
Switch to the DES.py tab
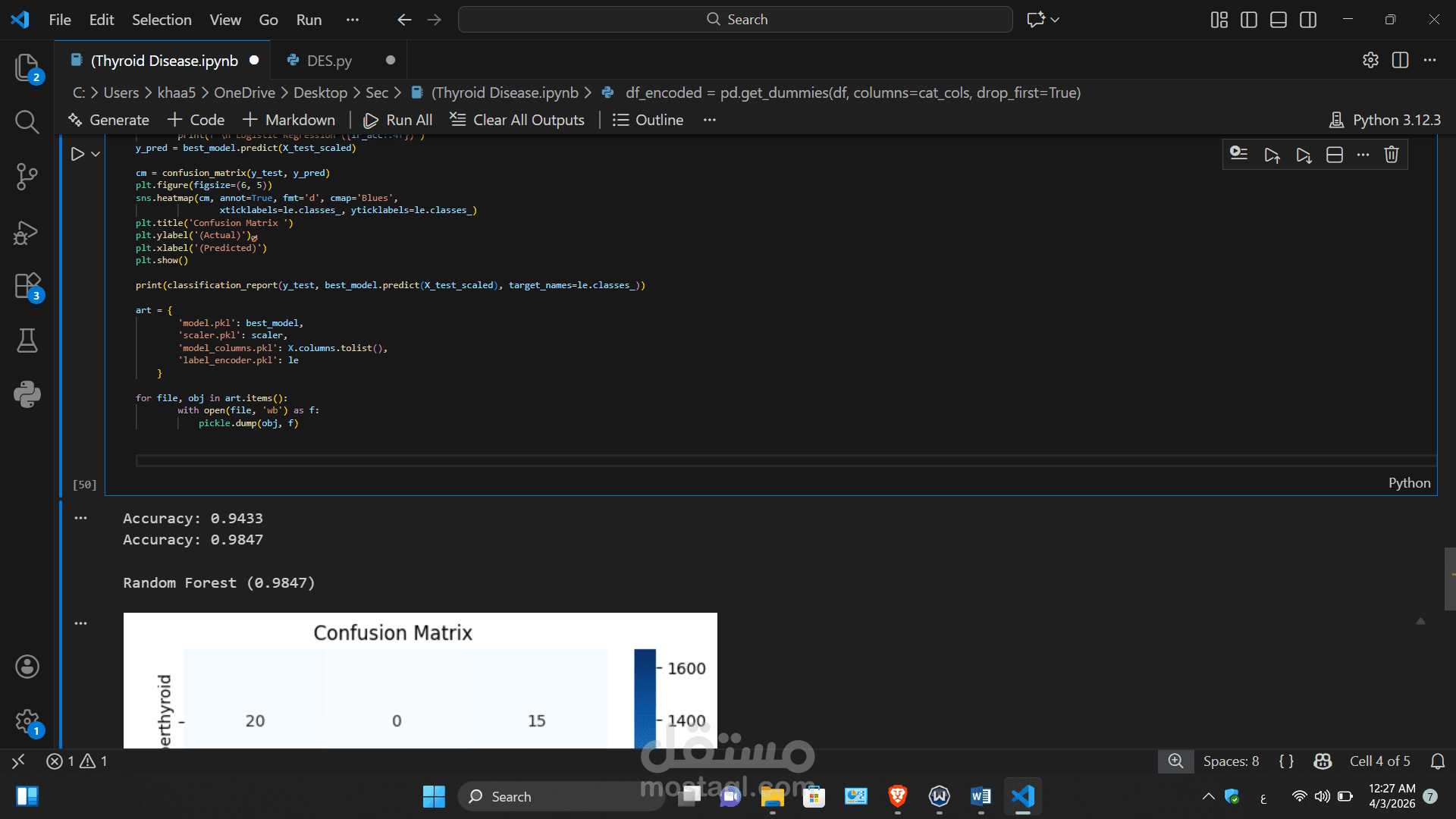(x=329, y=61)
